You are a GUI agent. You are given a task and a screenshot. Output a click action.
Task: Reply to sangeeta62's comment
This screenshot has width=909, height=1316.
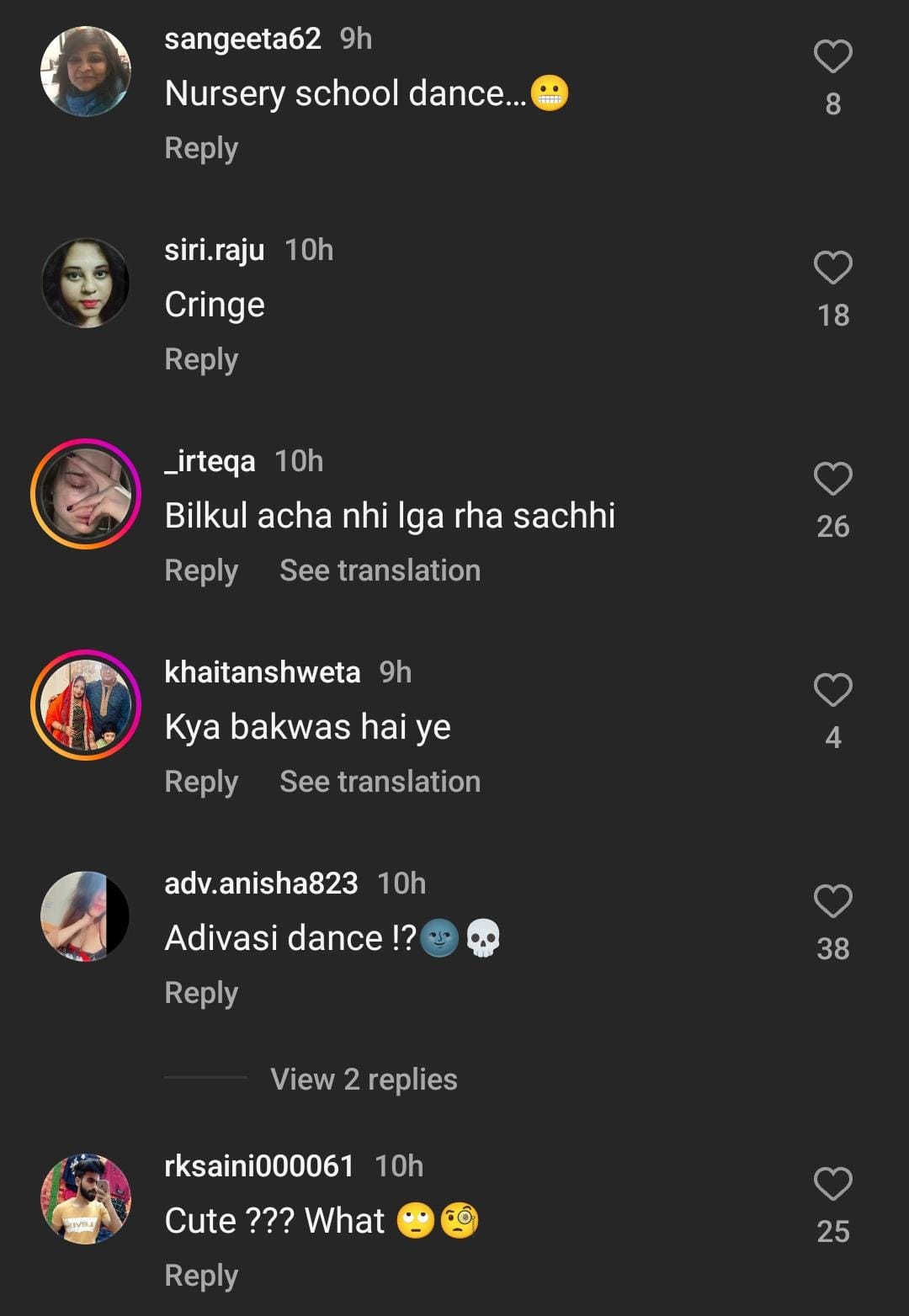[201, 148]
